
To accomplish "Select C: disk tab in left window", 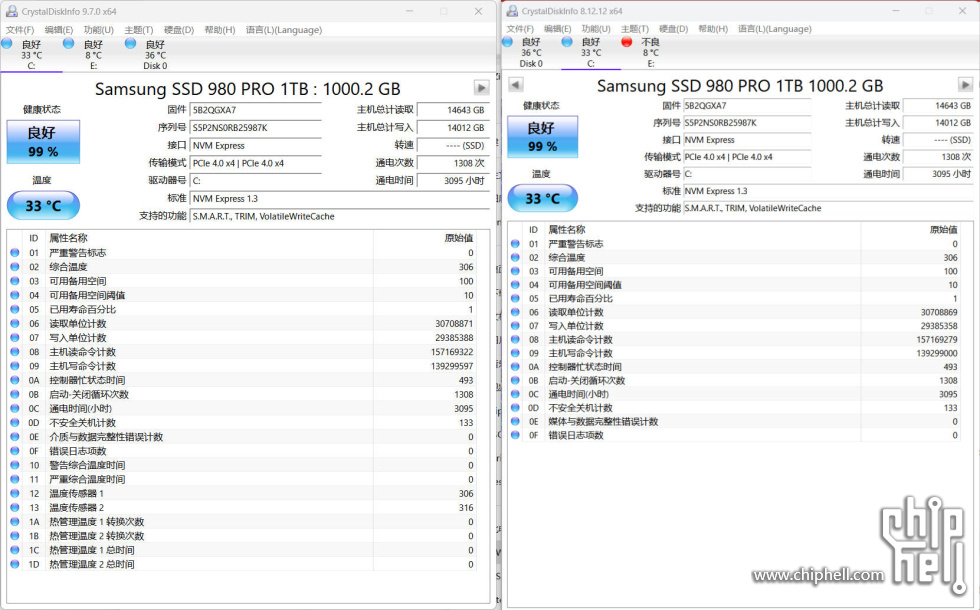I will pyautogui.click(x=31, y=54).
